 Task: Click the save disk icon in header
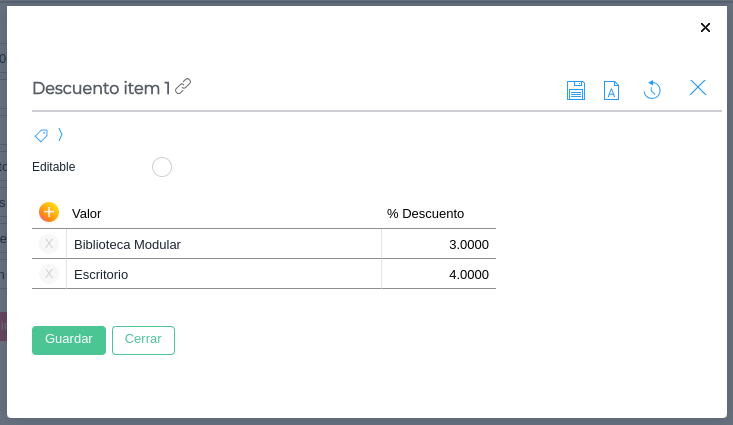(x=575, y=90)
